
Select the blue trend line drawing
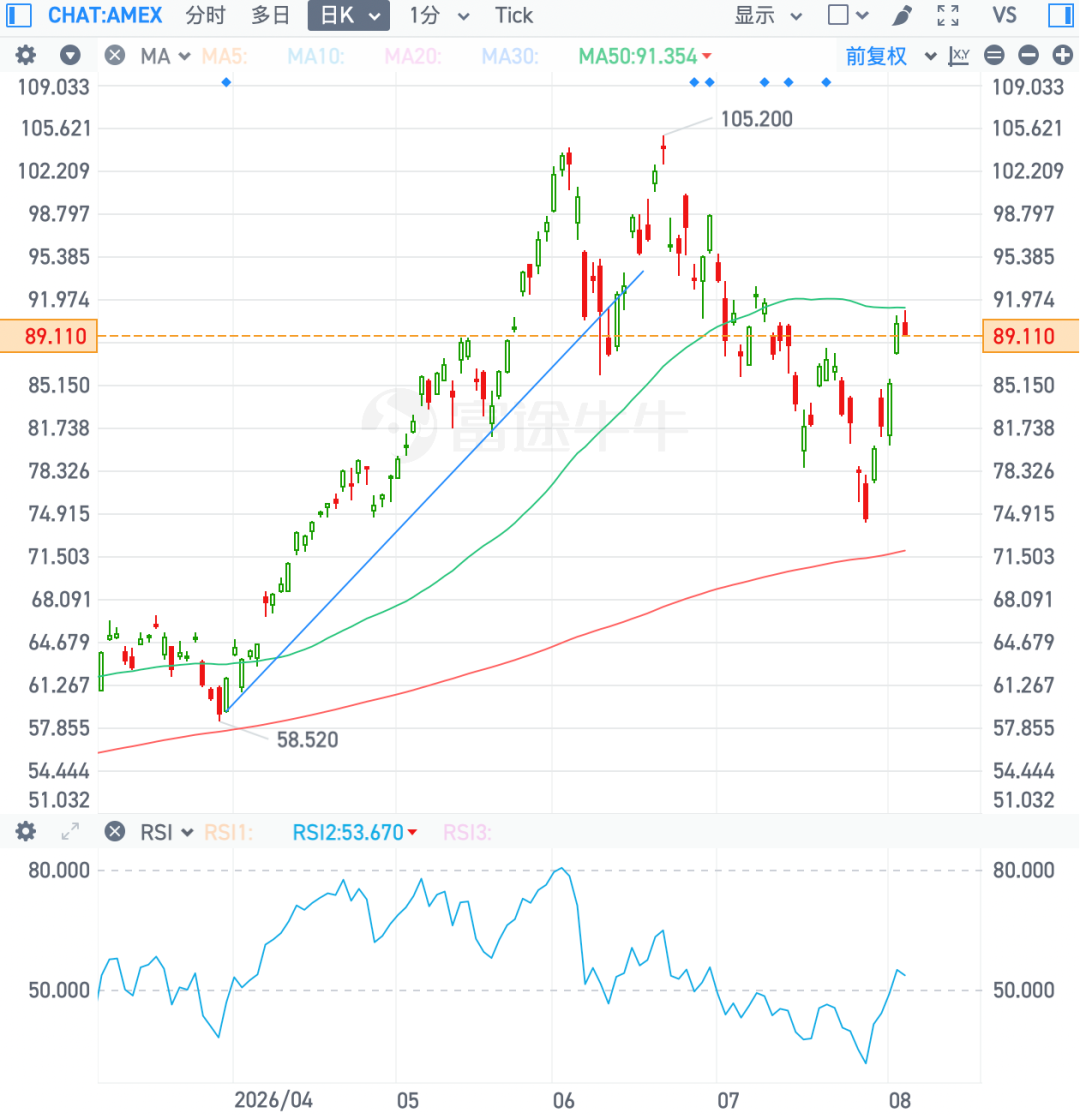[435, 490]
